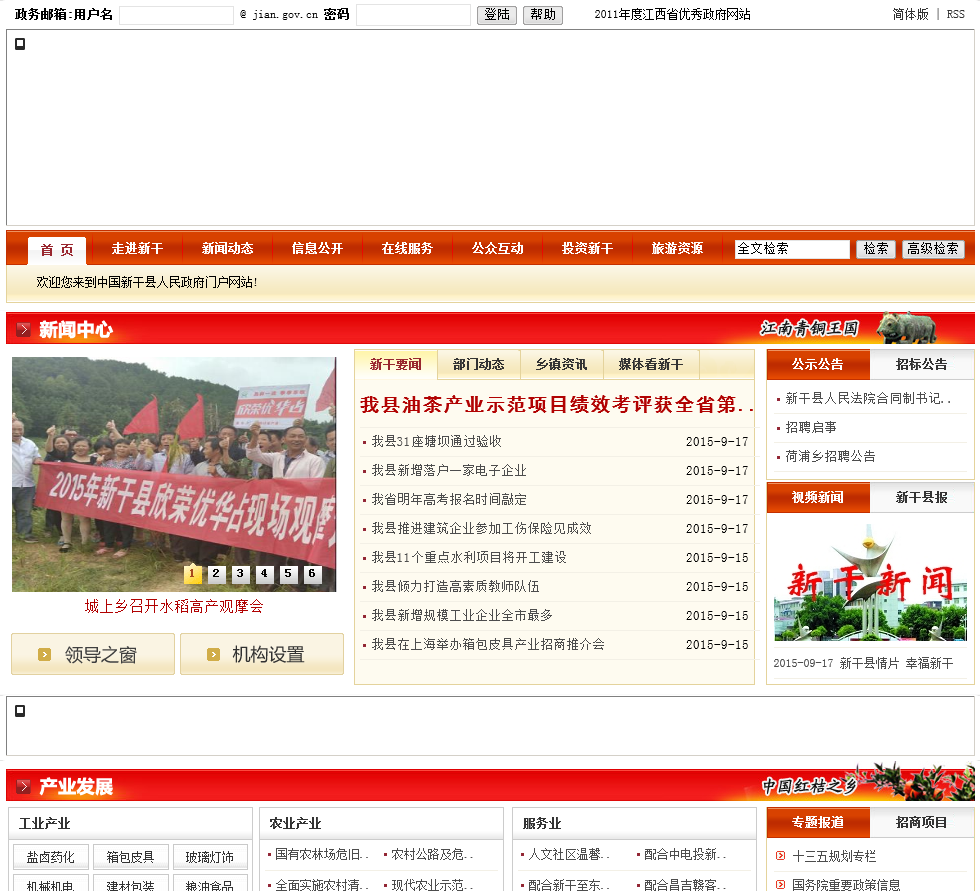Show slide 6 of the news photo
The width and height of the screenshot is (980, 891).
click(312, 574)
